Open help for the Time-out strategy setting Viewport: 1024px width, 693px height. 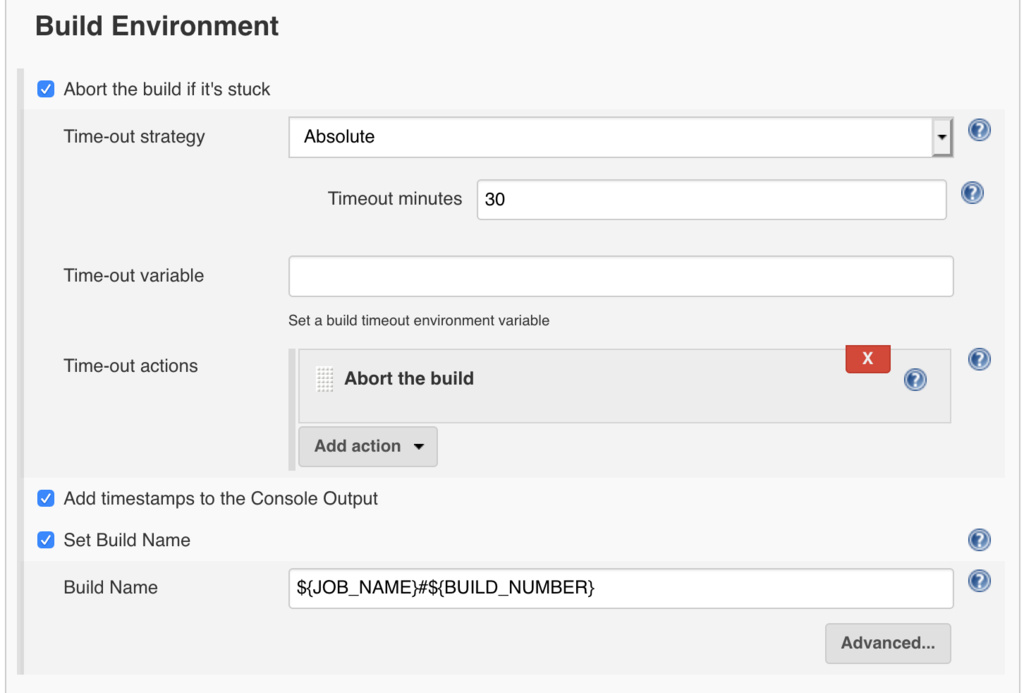click(x=979, y=130)
